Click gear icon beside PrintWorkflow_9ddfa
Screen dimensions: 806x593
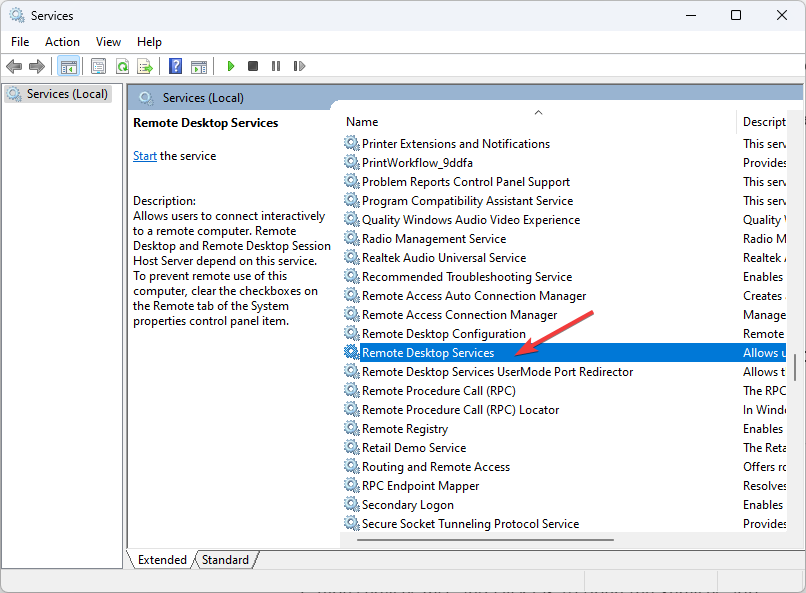pyautogui.click(x=352, y=162)
